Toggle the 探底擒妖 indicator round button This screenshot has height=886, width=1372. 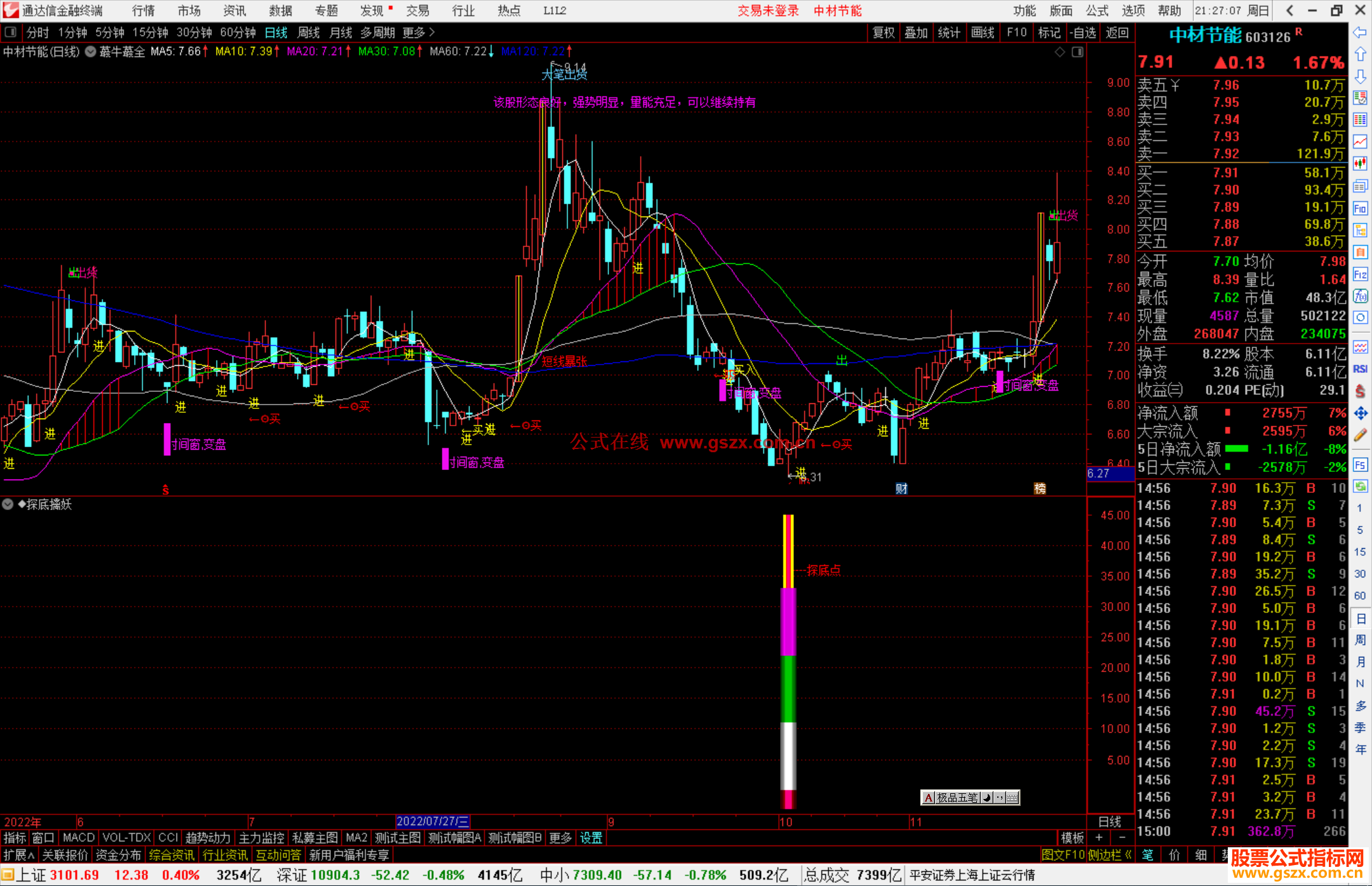click(8, 504)
